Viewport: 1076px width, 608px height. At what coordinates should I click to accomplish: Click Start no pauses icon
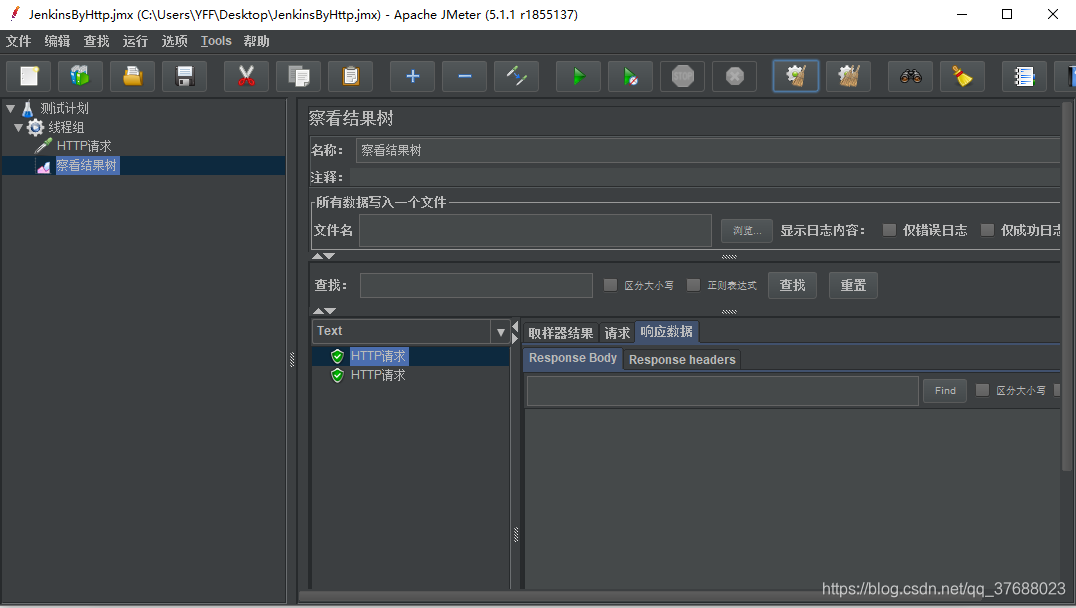coord(631,76)
